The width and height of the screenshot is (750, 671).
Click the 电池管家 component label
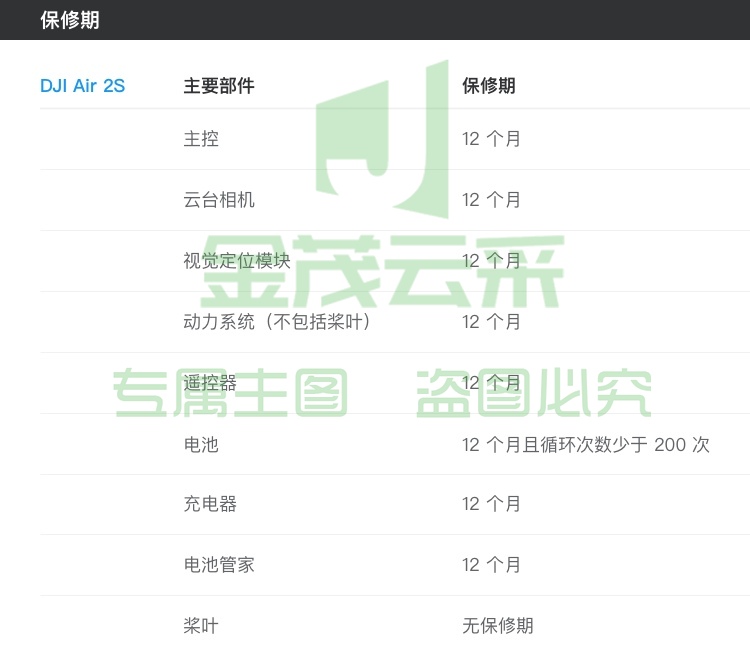219,565
